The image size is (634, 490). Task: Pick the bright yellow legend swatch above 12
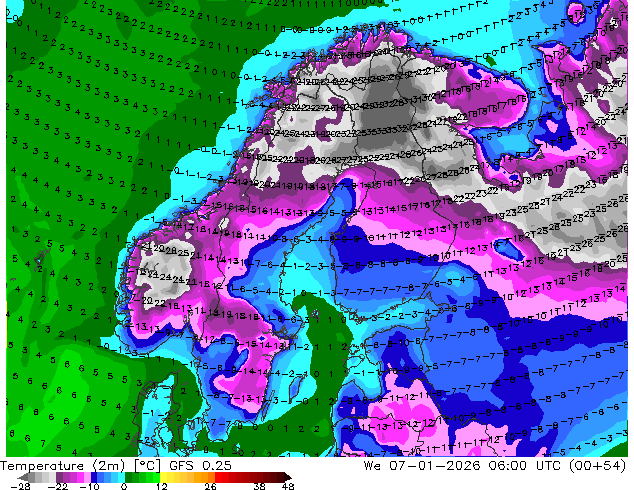click(x=163, y=477)
